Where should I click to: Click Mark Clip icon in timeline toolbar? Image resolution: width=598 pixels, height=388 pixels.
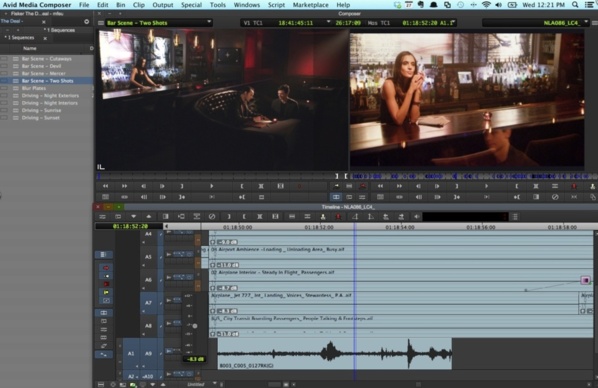[260, 217]
